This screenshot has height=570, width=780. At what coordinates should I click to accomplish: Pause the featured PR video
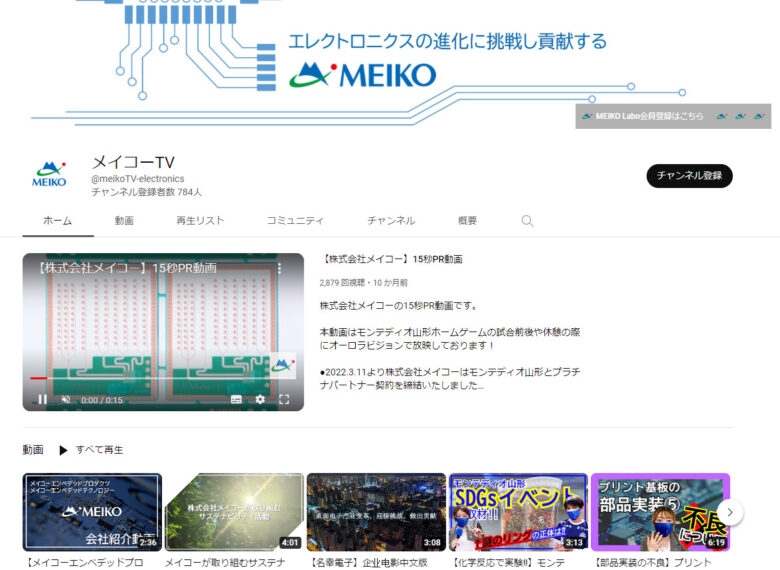tap(43, 399)
